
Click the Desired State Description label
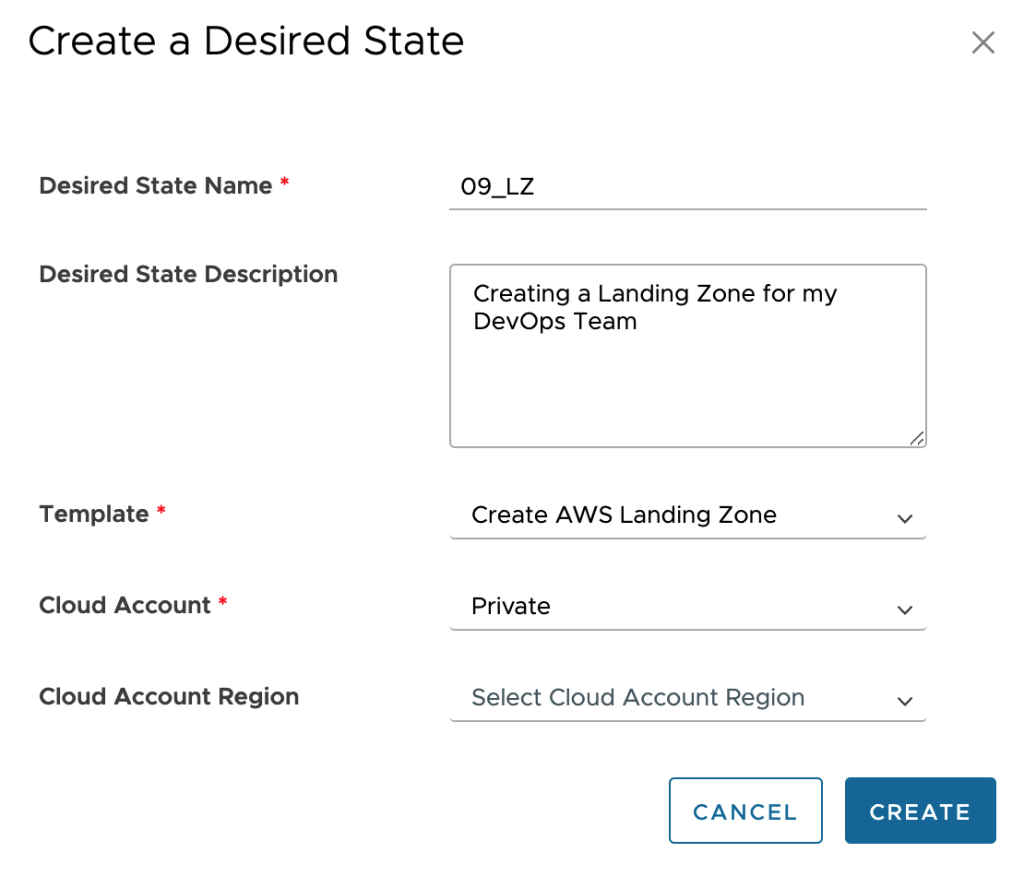pos(188,275)
